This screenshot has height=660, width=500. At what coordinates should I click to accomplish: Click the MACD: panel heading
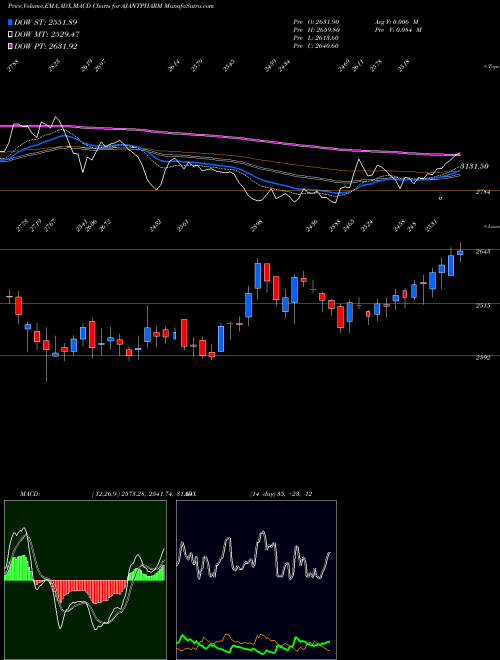click(x=29, y=494)
